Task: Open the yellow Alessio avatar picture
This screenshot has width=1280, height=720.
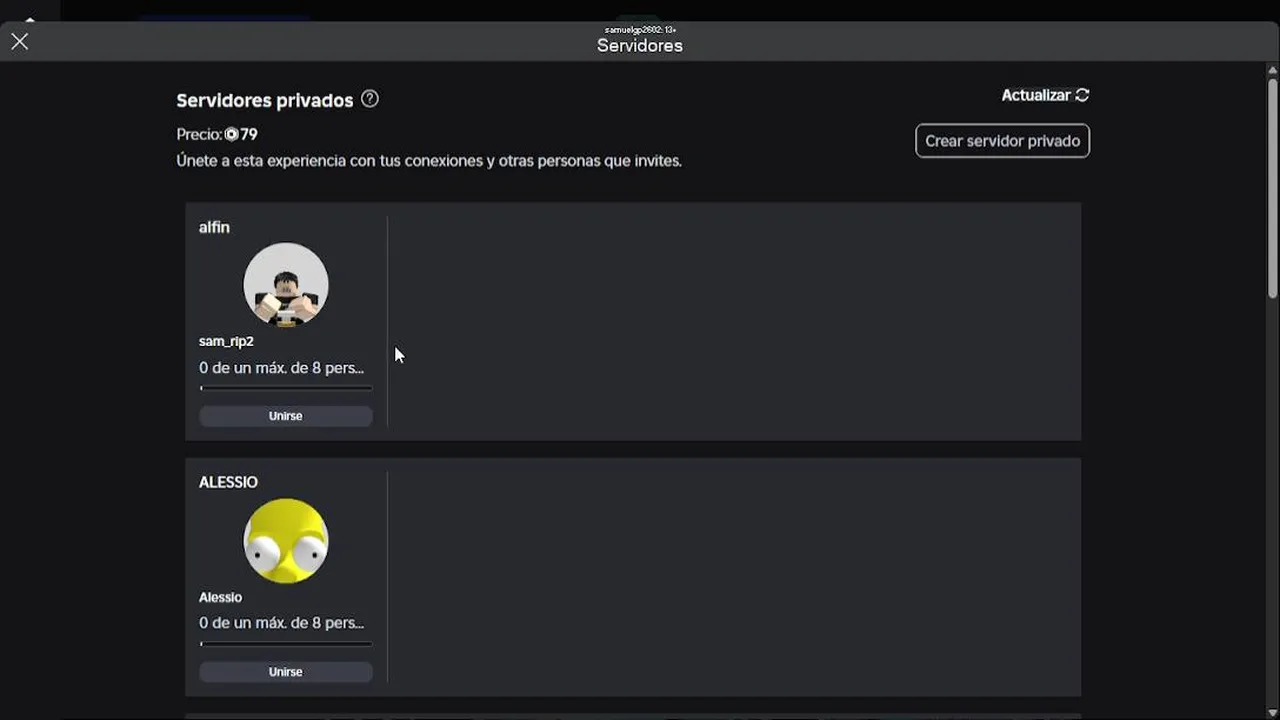Action: click(286, 541)
